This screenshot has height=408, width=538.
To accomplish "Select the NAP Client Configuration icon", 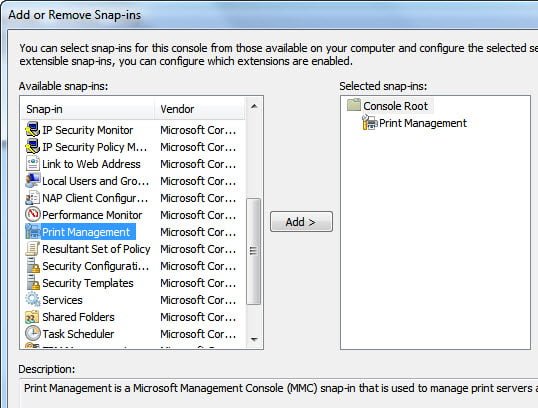I will click(x=33, y=198).
